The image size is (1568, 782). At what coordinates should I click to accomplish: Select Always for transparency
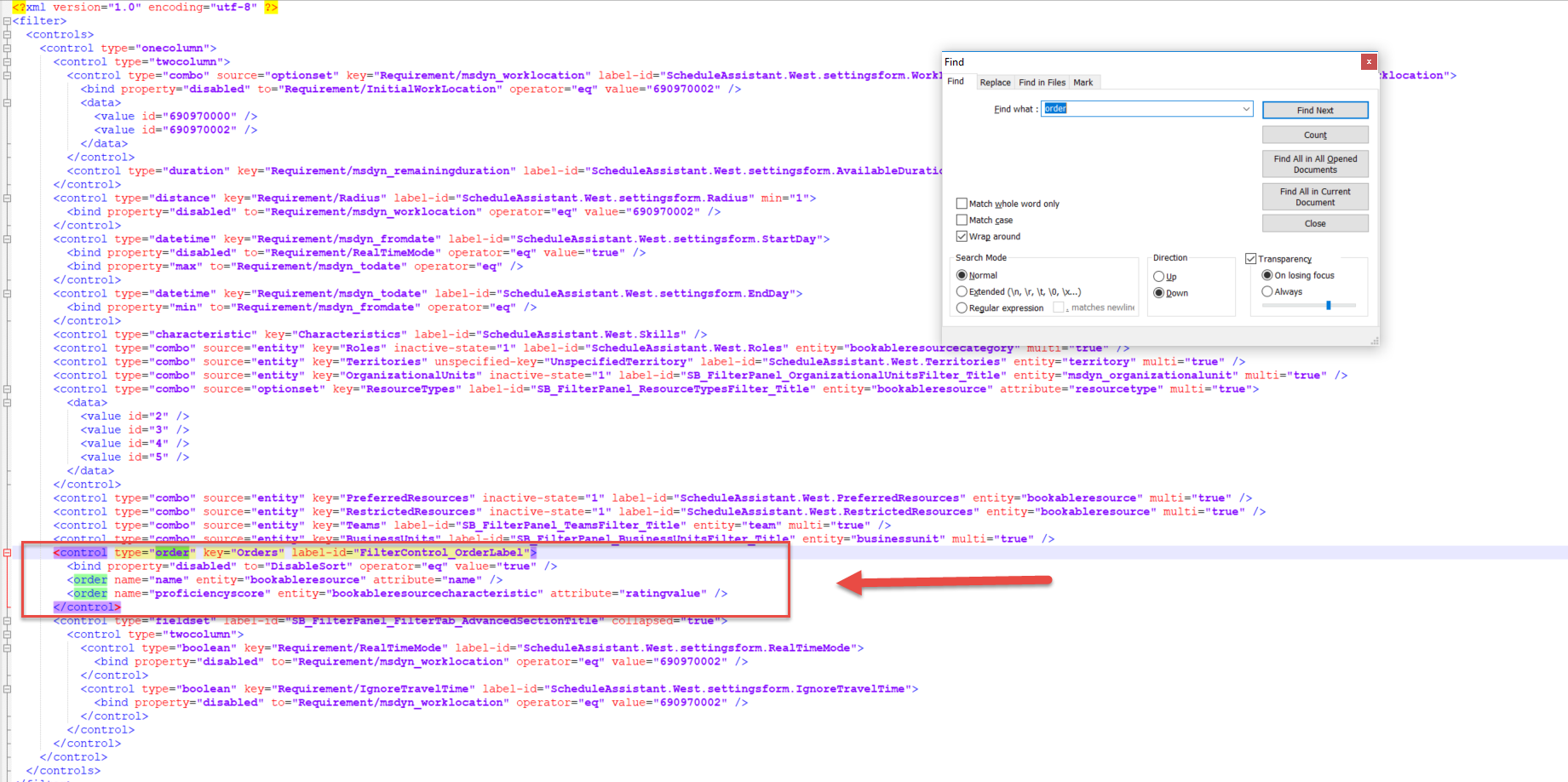coord(1266,291)
